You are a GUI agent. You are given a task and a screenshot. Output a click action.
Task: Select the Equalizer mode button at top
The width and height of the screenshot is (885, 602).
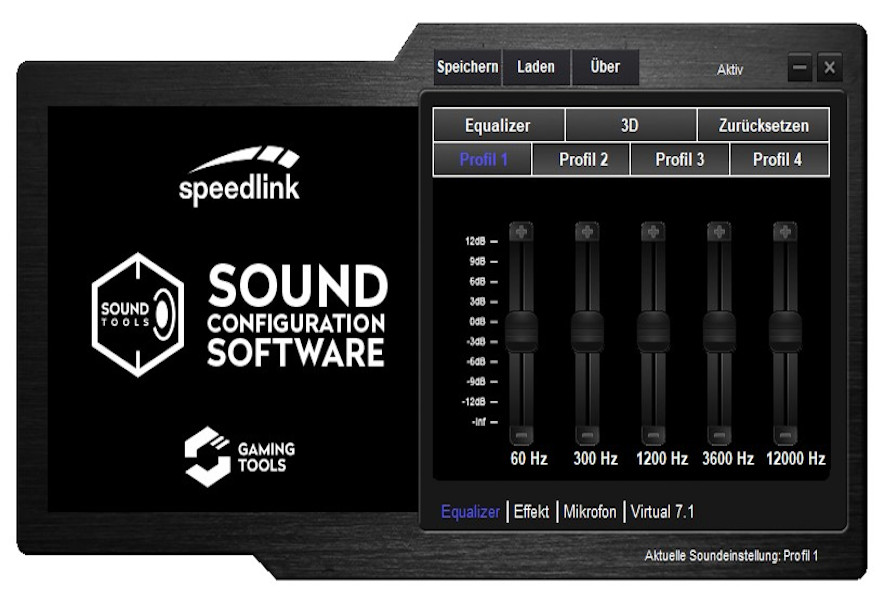pyautogui.click(x=498, y=125)
